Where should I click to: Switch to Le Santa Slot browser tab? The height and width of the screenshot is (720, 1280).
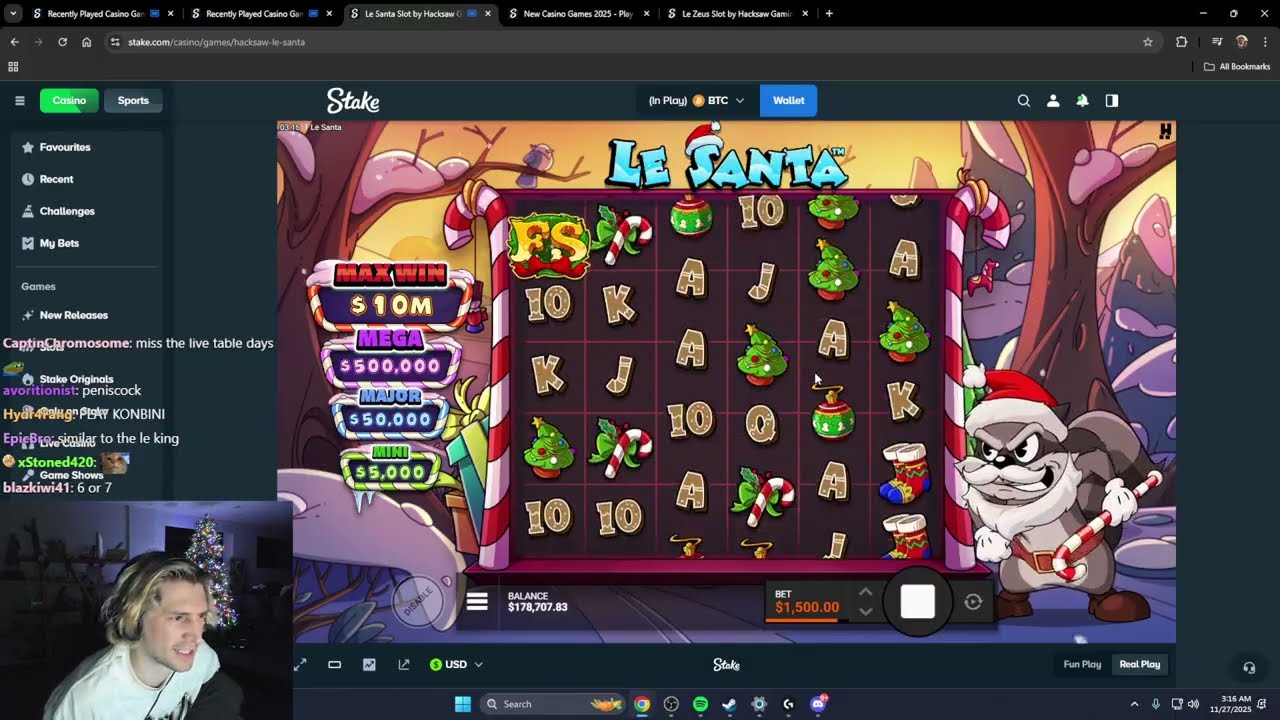[x=413, y=14]
